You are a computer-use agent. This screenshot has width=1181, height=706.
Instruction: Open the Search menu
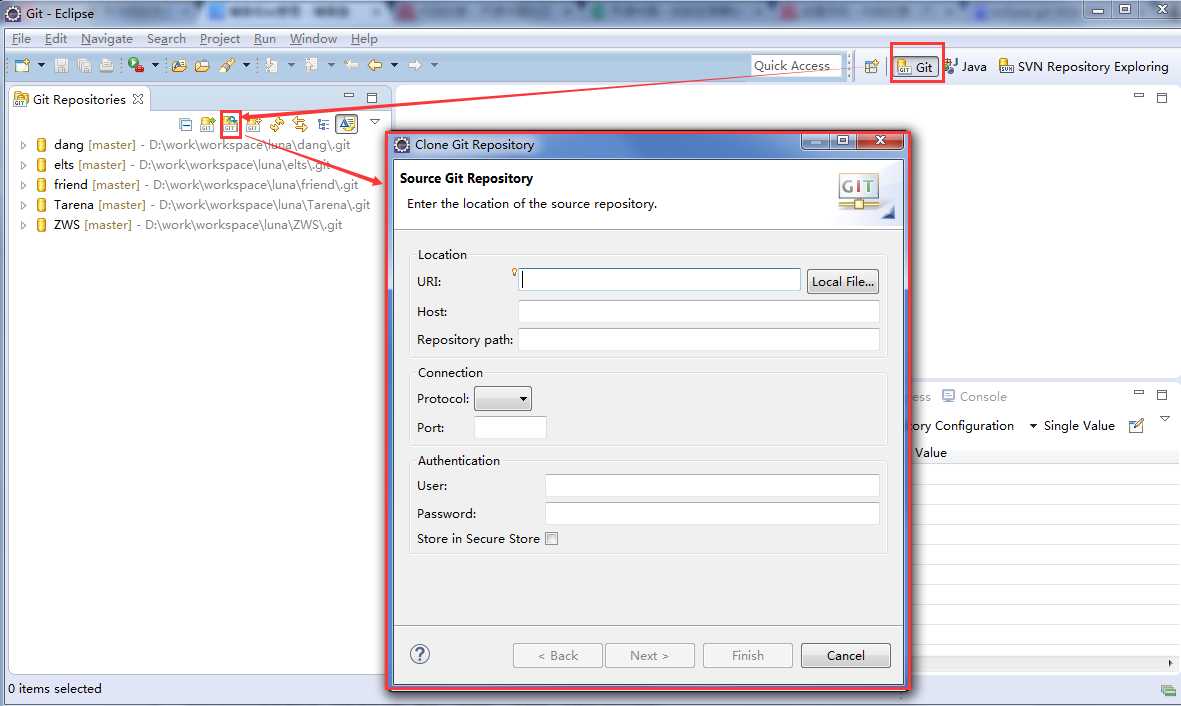click(x=166, y=38)
